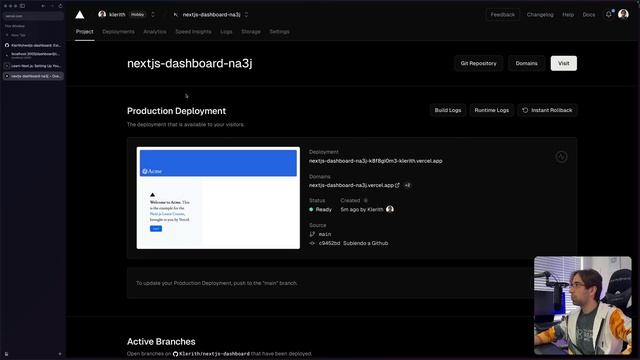
Task: Click Instant Rollback button
Action: [547, 110]
